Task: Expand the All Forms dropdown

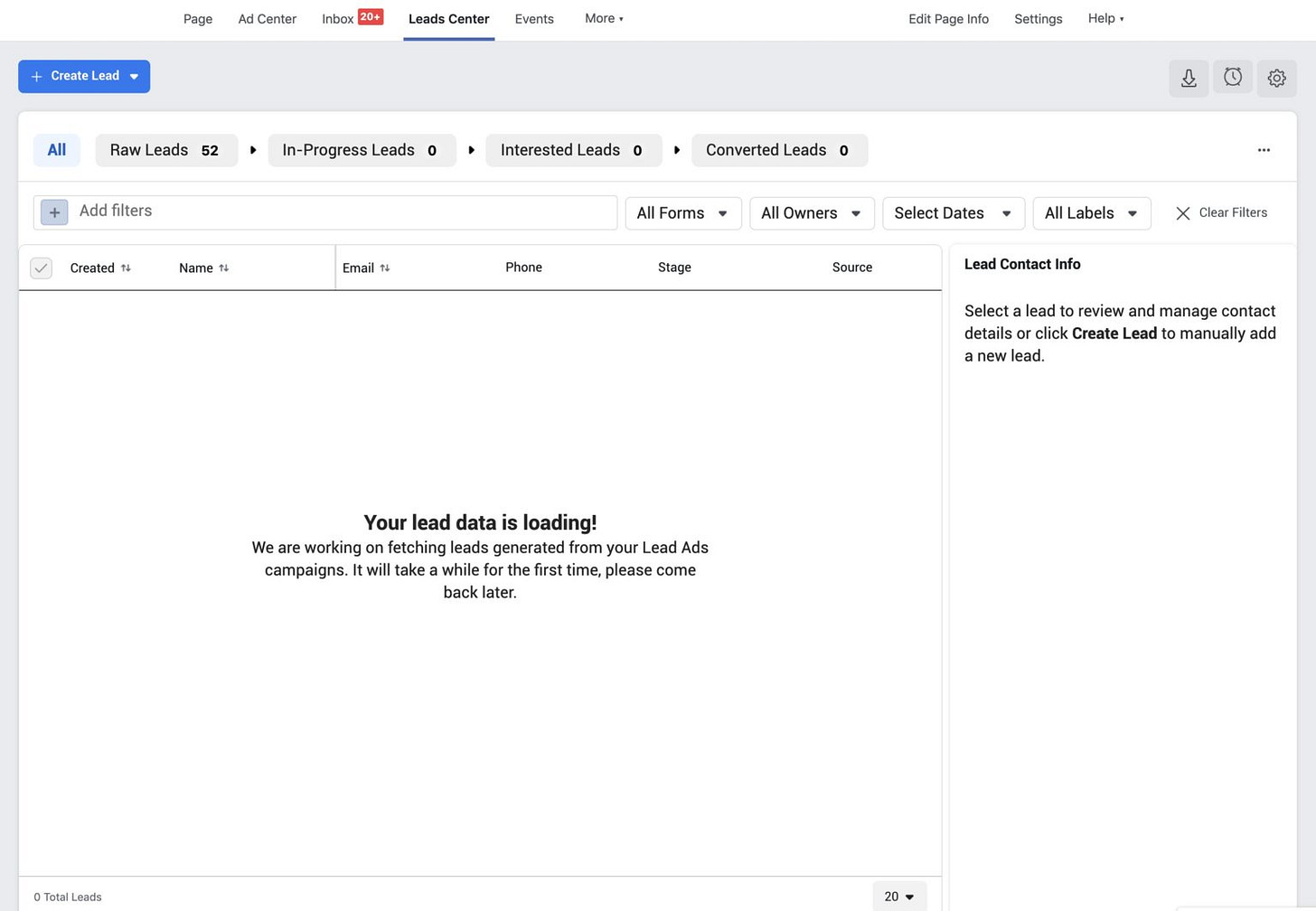Action: pyautogui.click(x=682, y=213)
